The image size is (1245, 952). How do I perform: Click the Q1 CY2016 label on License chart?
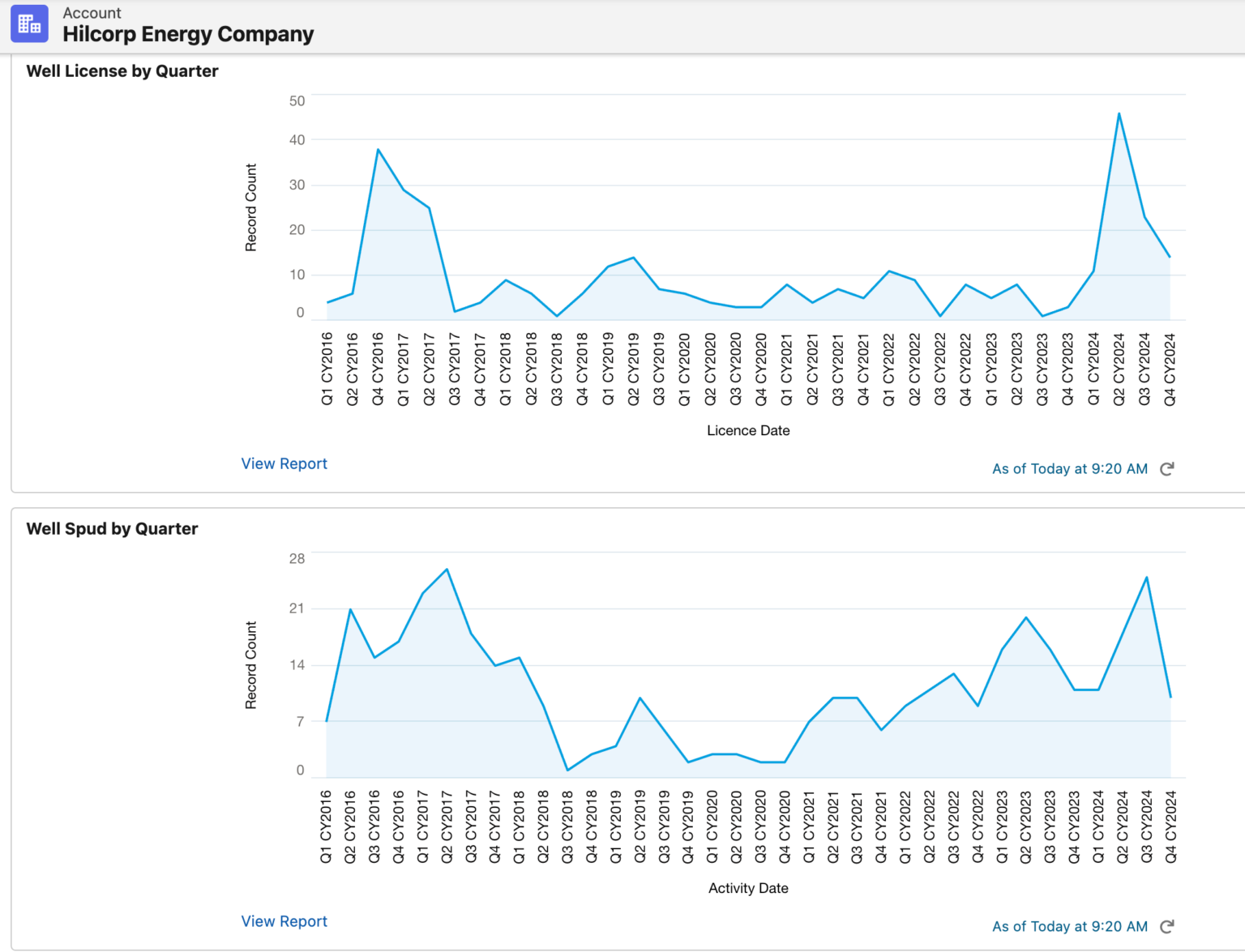click(x=327, y=362)
